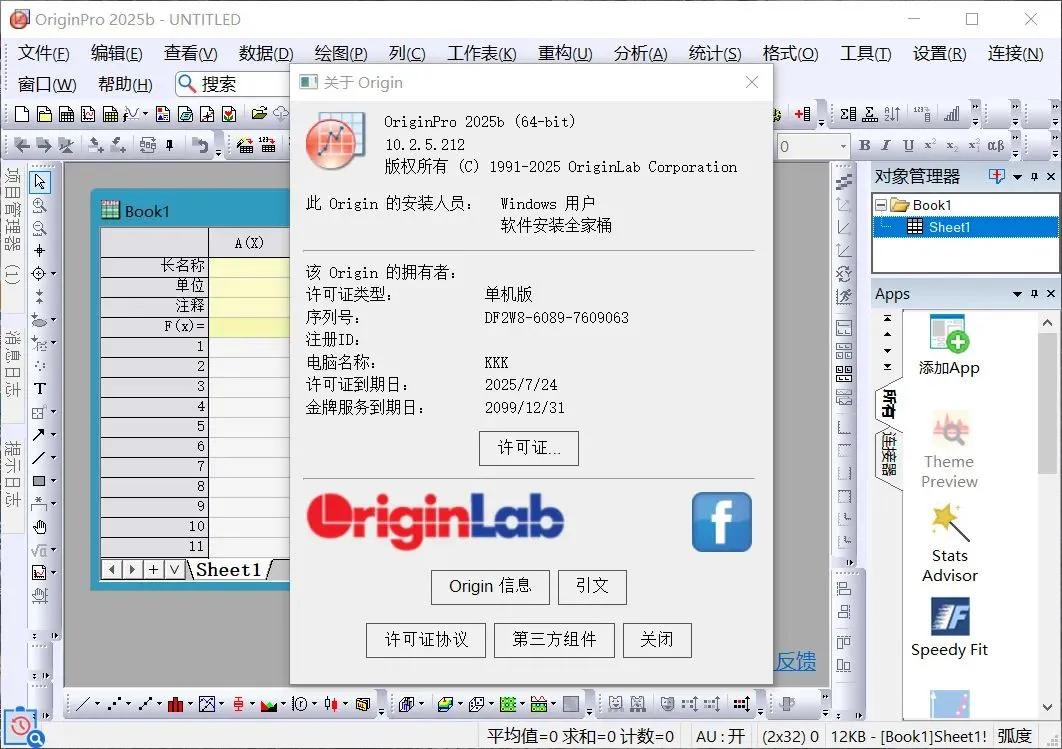Open the 绘图(P) menu
1062x749 pixels.
click(x=341, y=53)
